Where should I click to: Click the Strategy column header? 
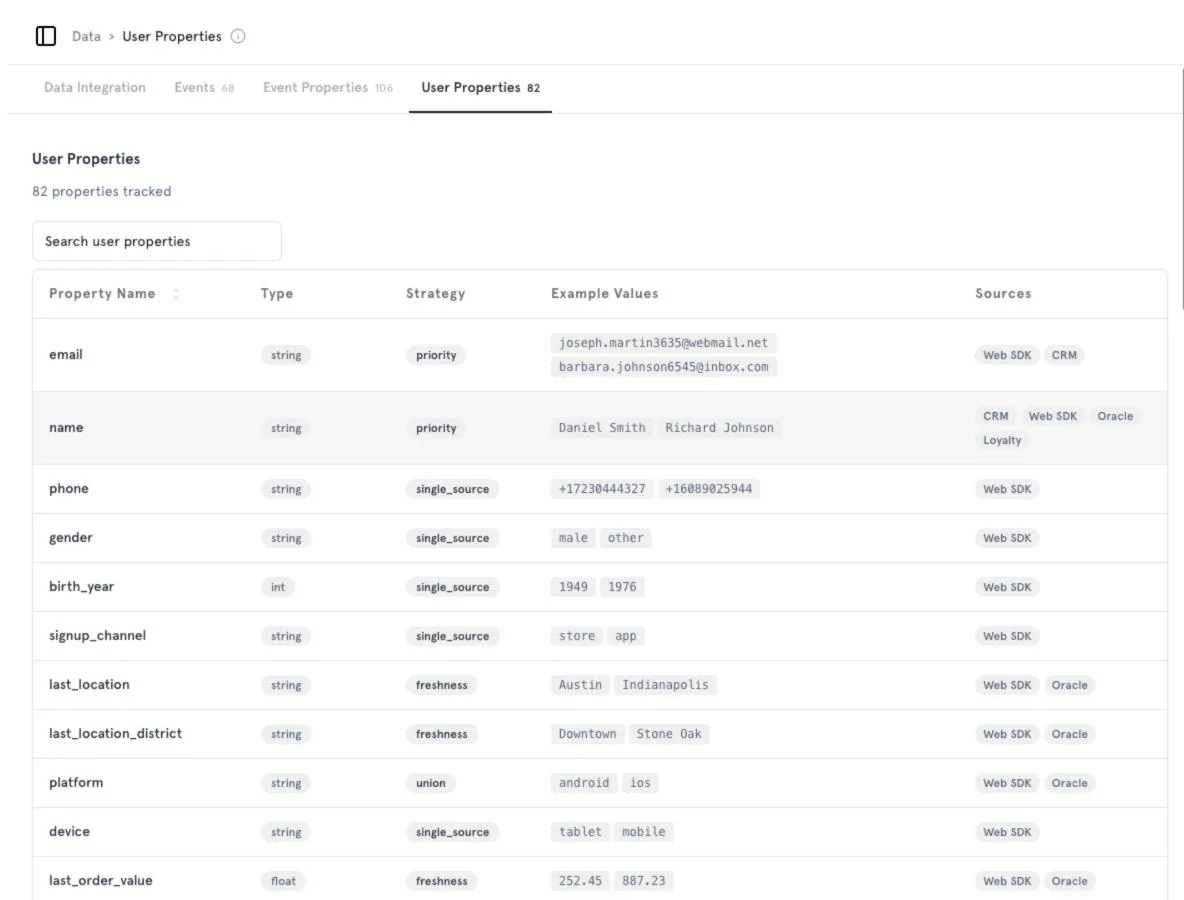coord(436,294)
